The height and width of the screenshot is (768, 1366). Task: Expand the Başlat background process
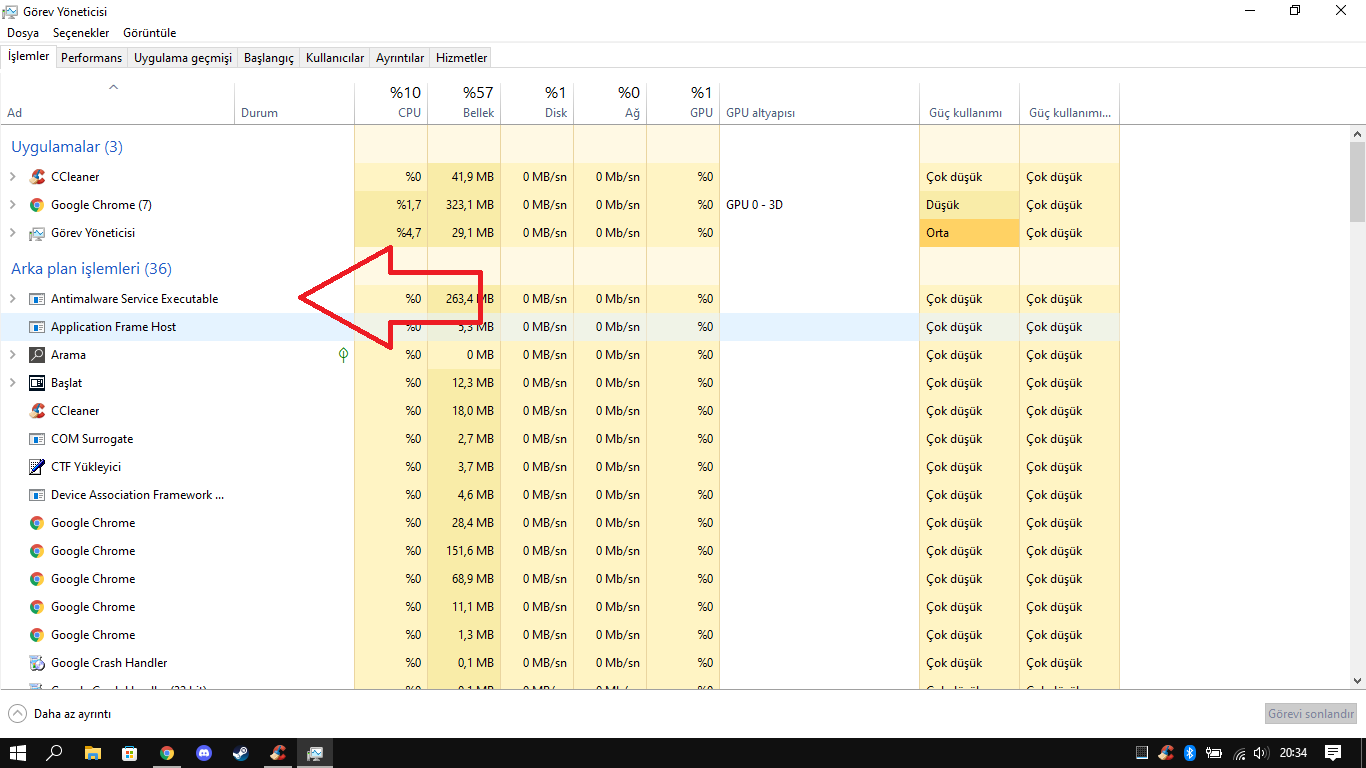tap(12, 383)
